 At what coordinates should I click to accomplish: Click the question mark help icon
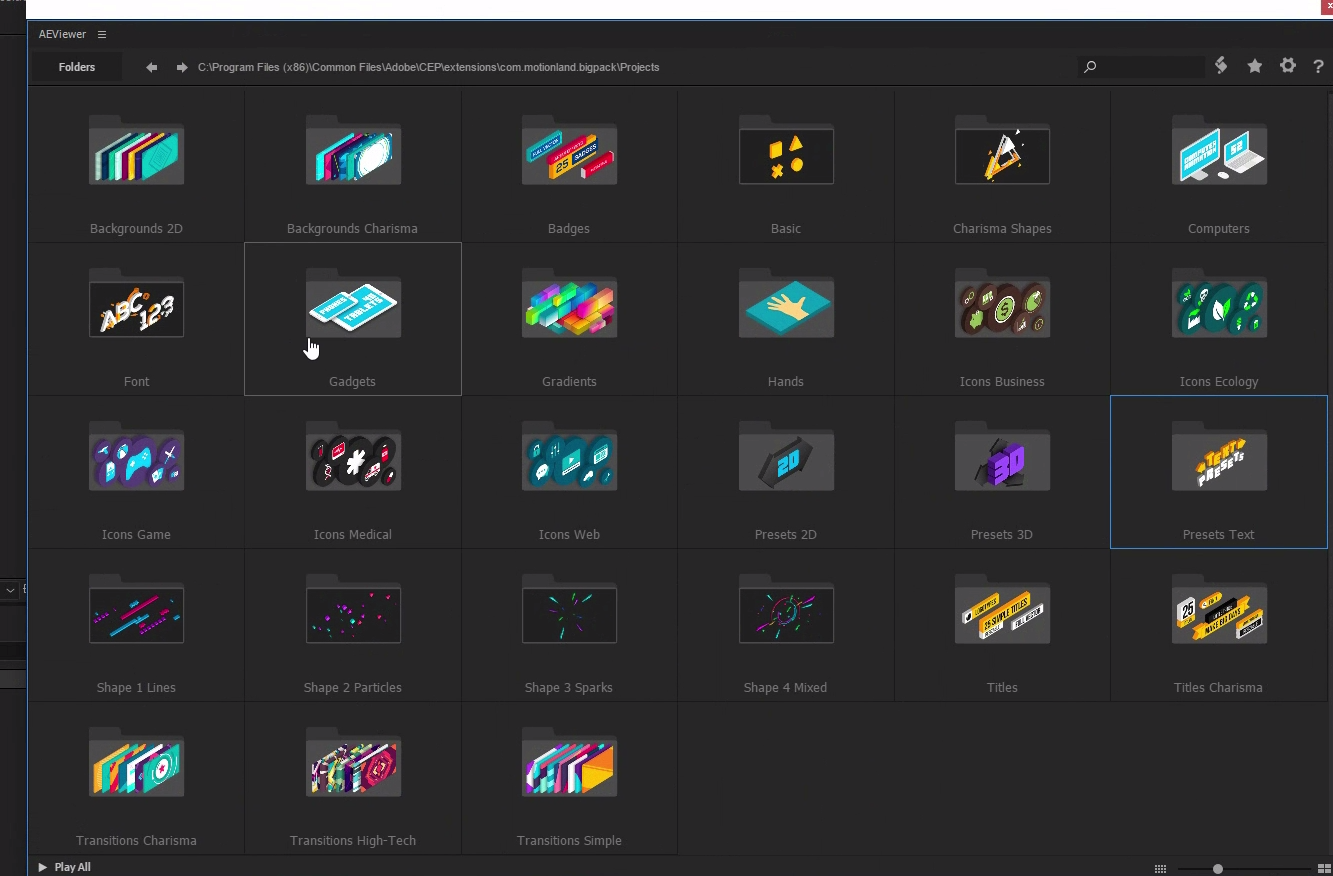coord(1318,67)
